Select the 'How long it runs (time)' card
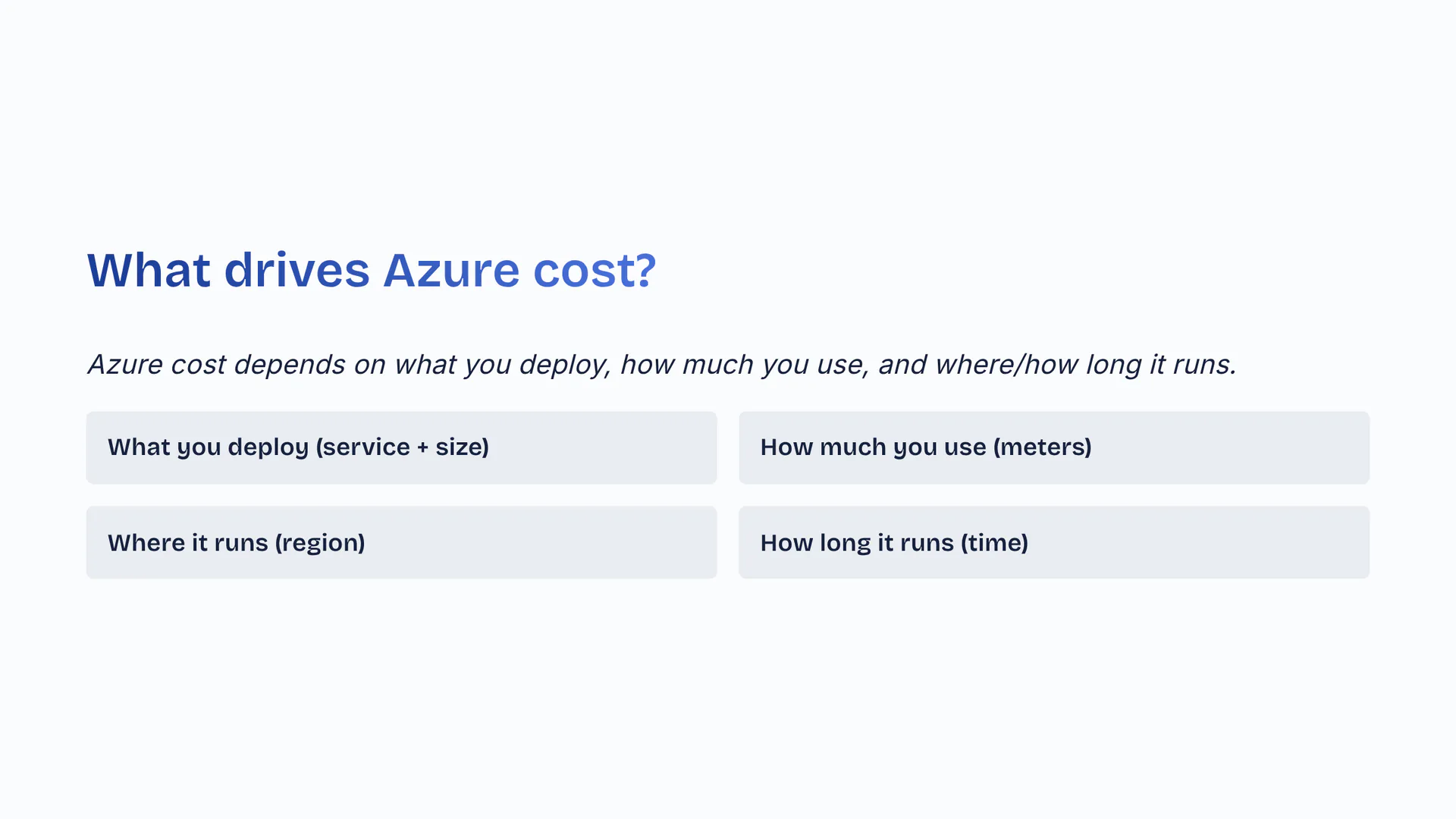This screenshot has height=819, width=1456. (1053, 542)
